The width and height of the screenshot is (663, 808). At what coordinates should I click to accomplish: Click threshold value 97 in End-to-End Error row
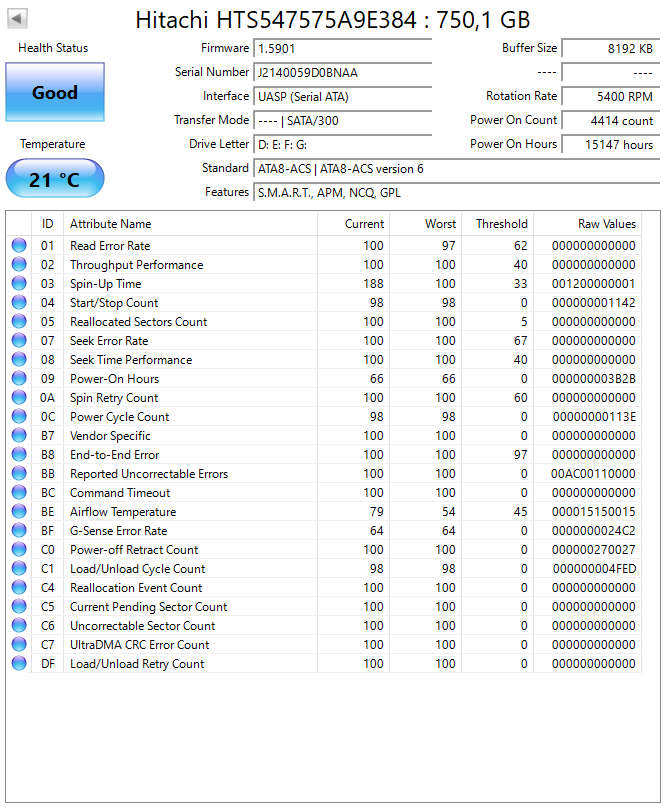pos(520,455)
